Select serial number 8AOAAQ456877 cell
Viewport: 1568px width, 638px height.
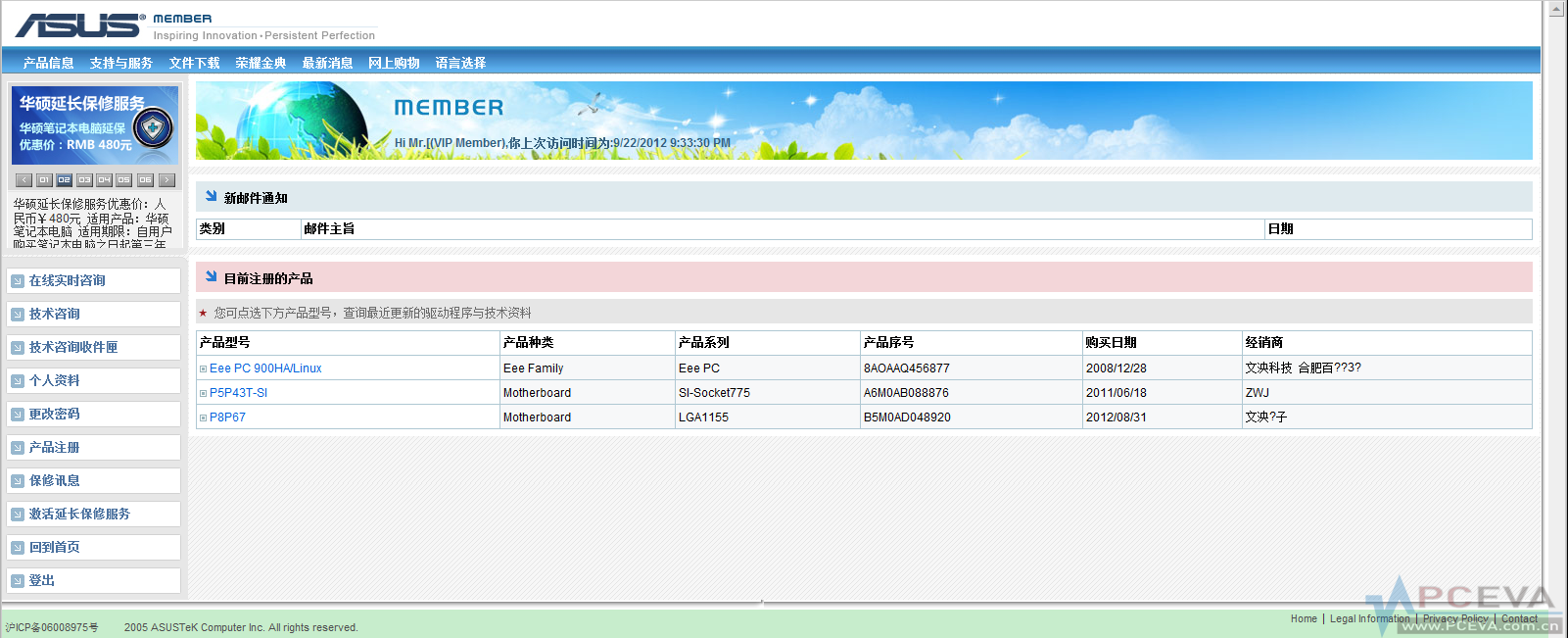tap(971, 368)
